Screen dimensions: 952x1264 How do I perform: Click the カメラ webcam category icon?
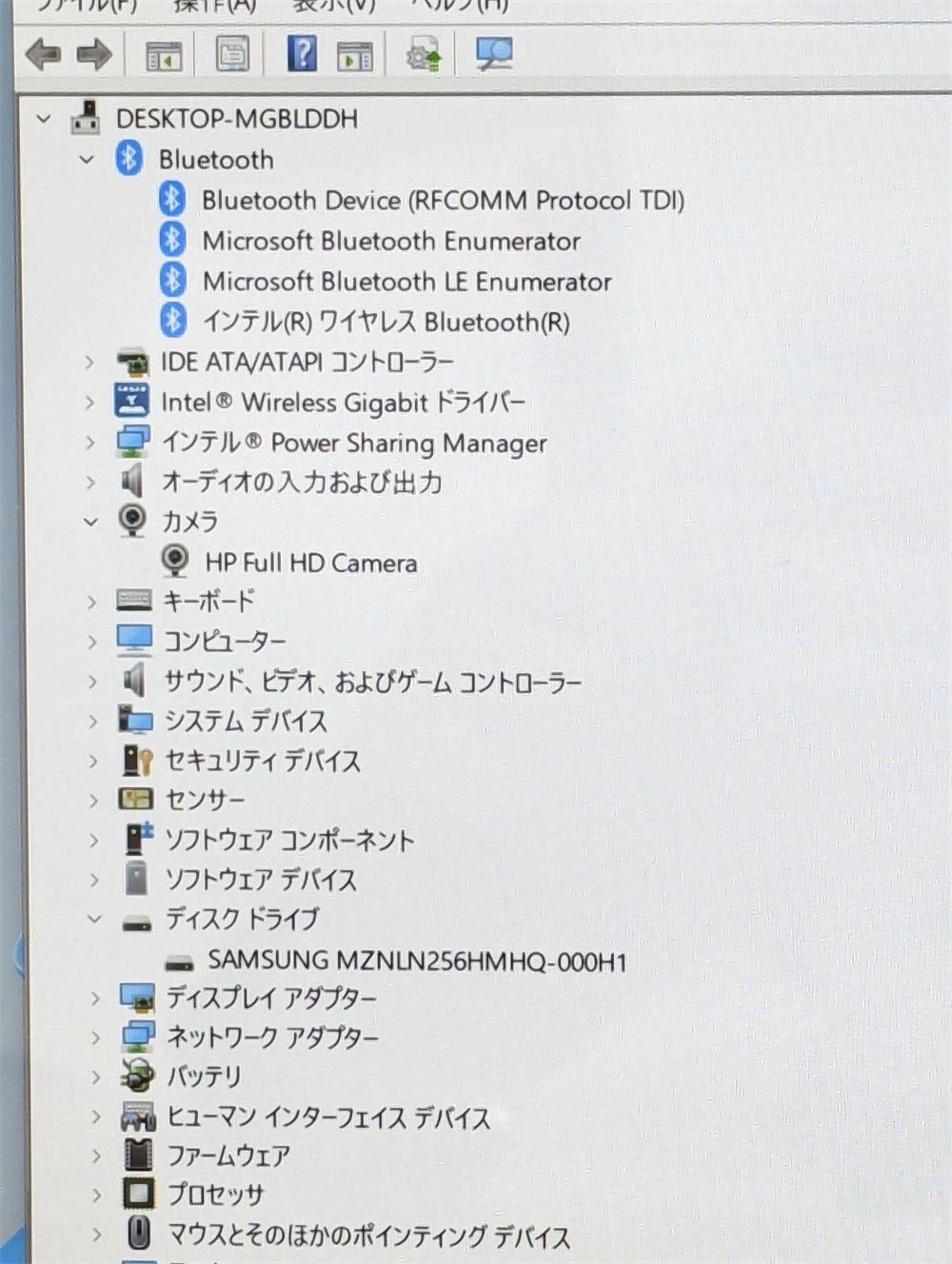132,521
